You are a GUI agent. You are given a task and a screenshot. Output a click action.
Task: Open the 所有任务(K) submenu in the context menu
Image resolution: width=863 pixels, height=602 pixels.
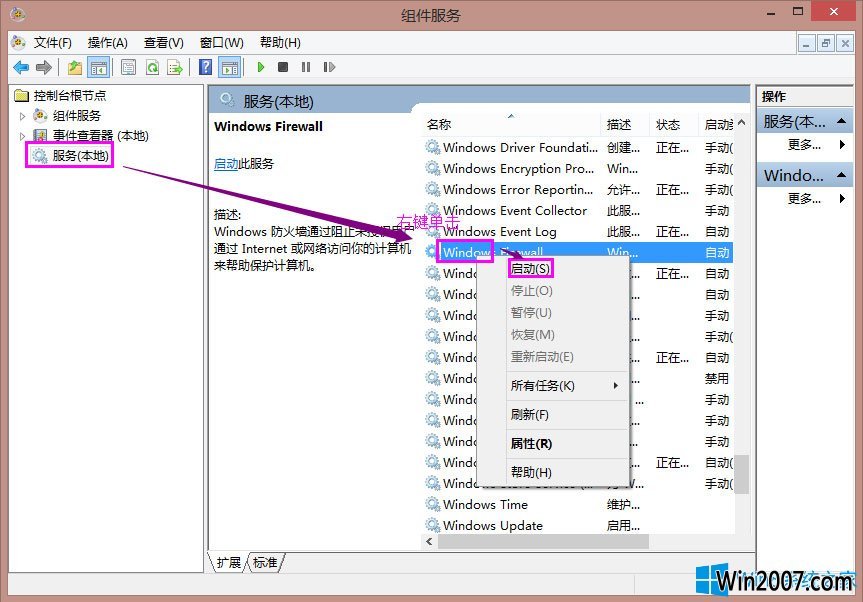(553, 386)
